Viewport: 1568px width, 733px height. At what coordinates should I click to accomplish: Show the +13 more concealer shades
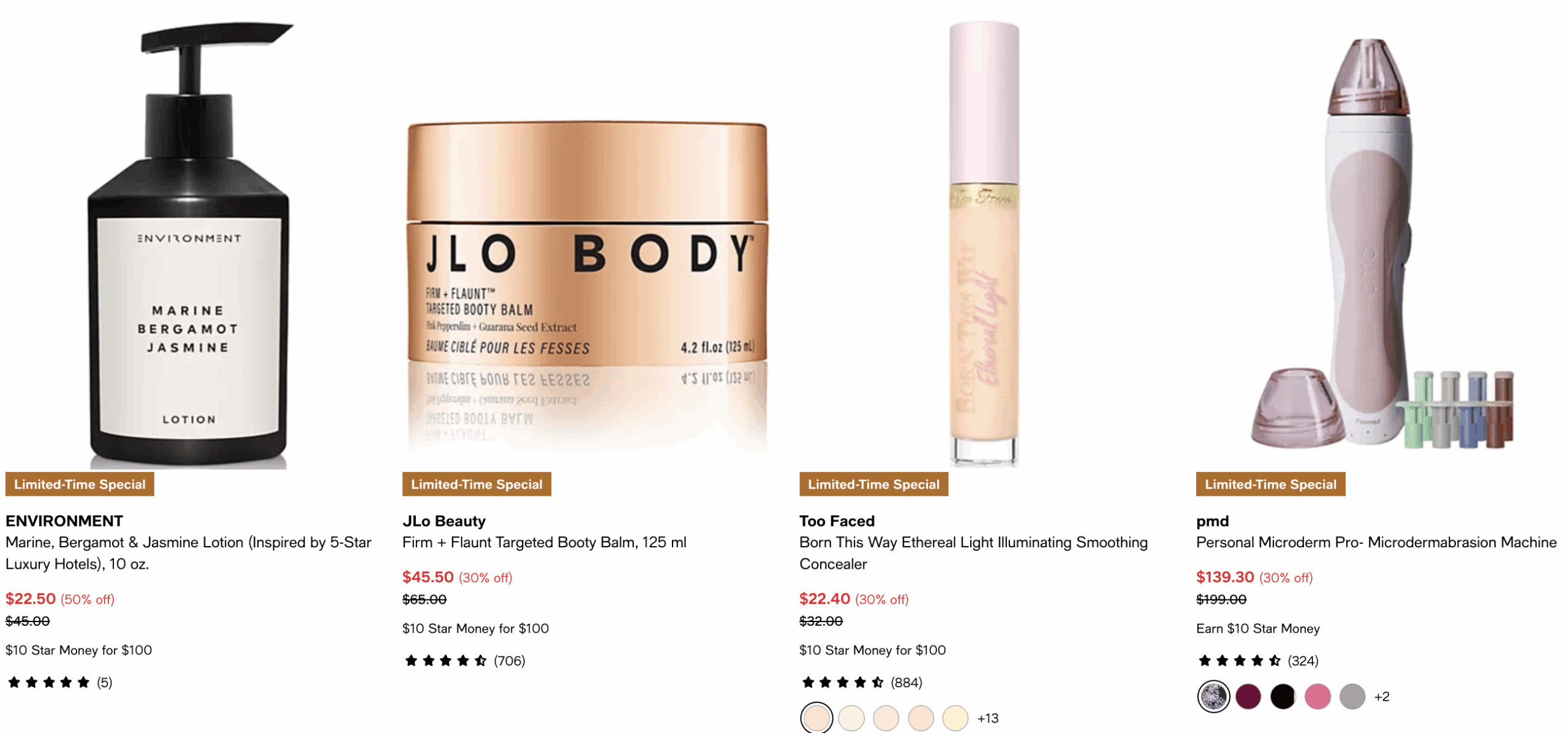(987, 718)
